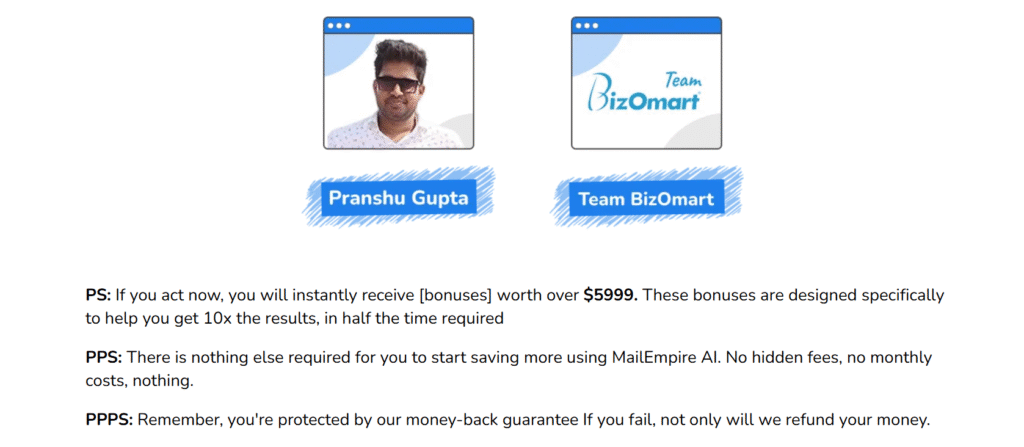Click the '[bonuses]' placeholder text
This screenshot has width=1024, height=447.
click(456, 295)
